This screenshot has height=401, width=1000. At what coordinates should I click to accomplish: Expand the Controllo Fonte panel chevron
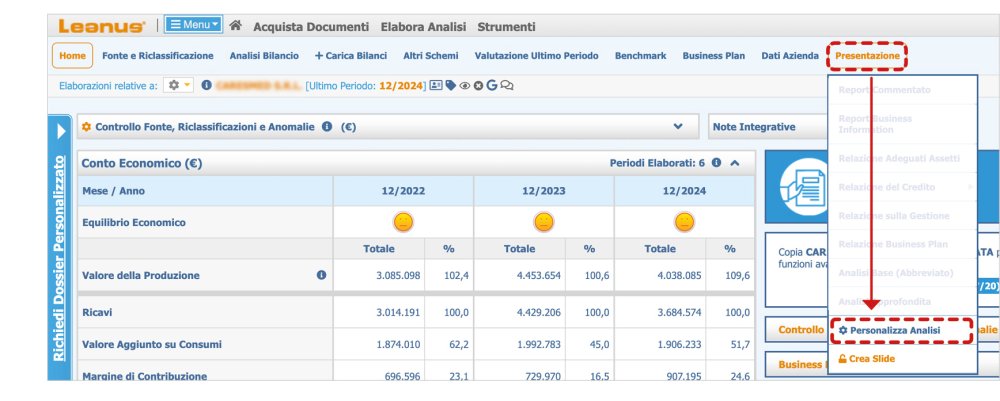(x=679, y=127)
